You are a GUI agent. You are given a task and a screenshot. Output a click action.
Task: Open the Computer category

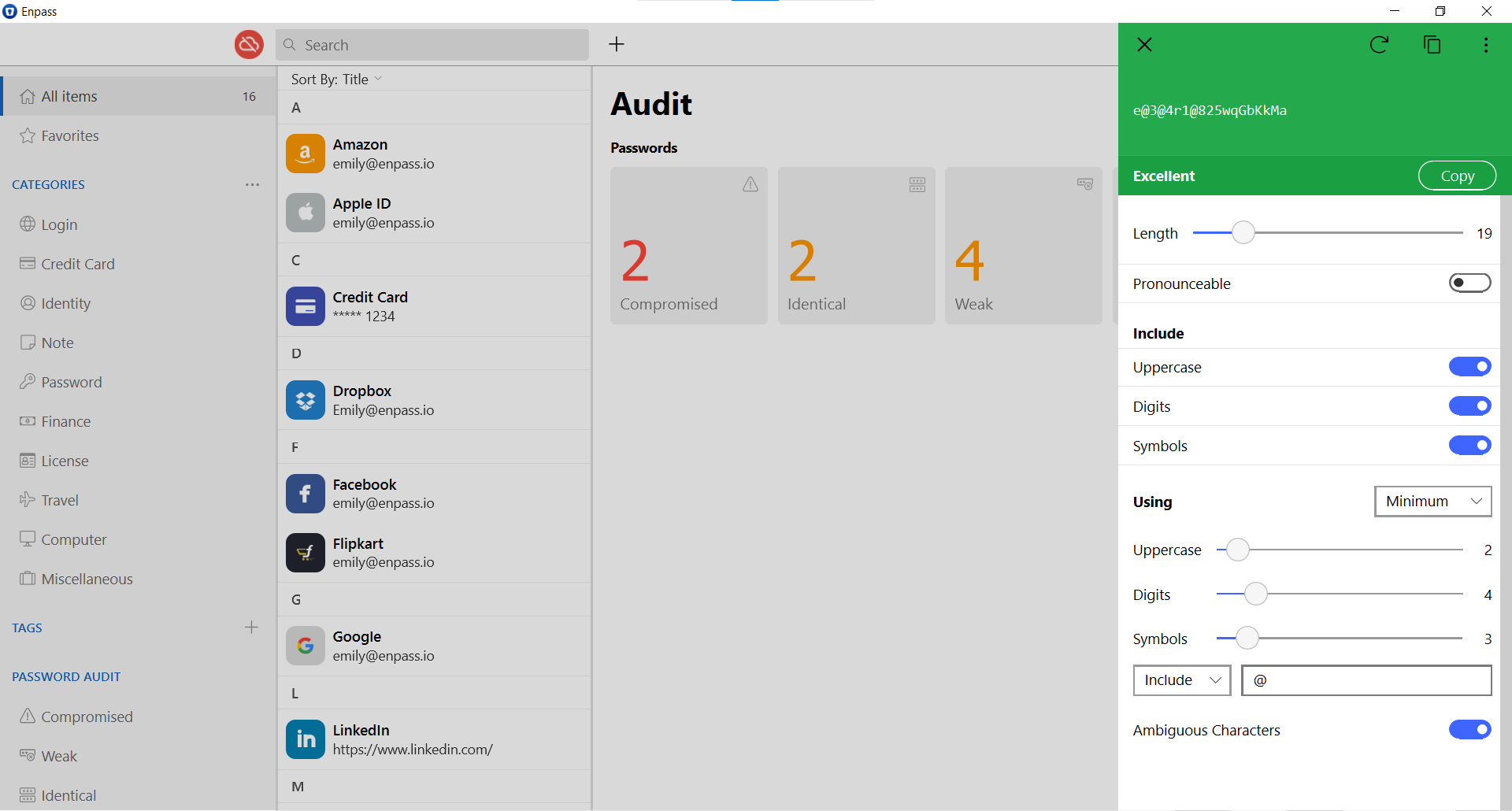click(x=139, y=539)
